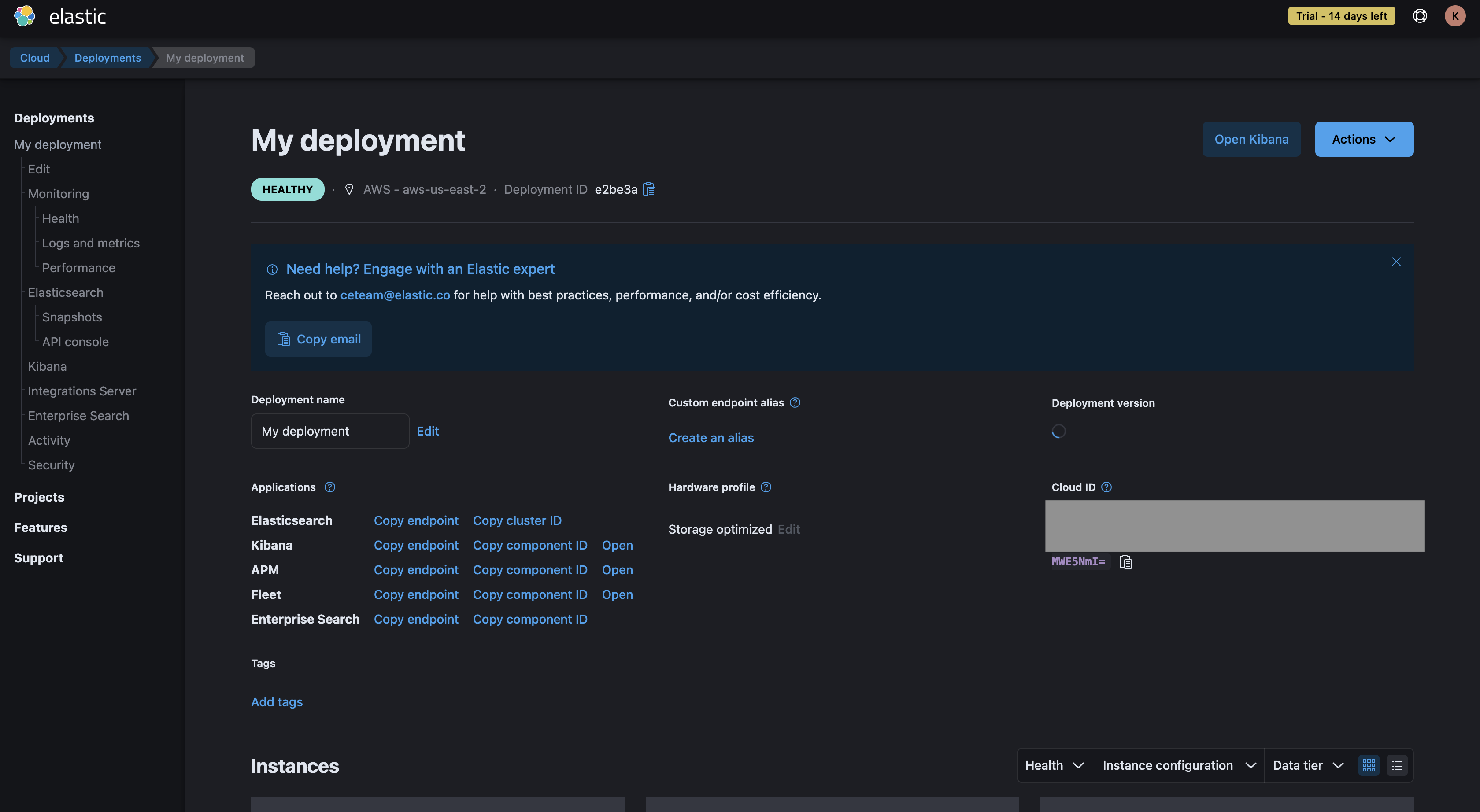Click Edit next to deployment name
1480x812 pixels.
(x=427, y=431)
